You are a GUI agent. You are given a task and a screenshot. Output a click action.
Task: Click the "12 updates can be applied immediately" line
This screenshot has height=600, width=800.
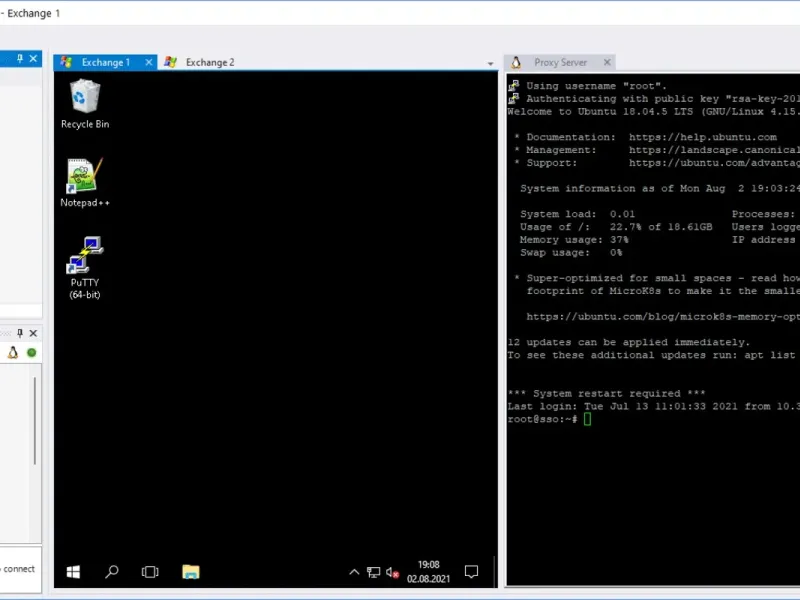[629, 342]
